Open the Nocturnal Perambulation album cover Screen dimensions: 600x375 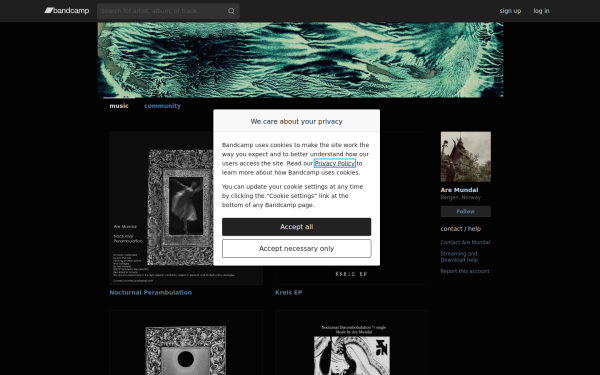[x=186, y=208]
